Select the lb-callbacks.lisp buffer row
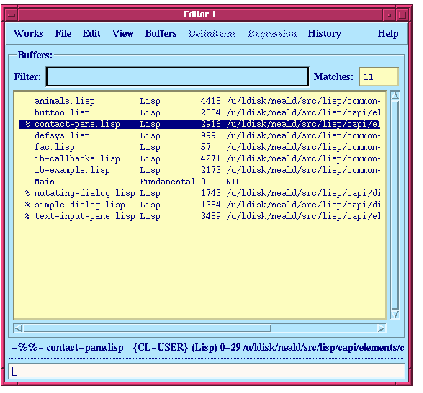This screenshot has width=423, height=393. tap(199, 158)
